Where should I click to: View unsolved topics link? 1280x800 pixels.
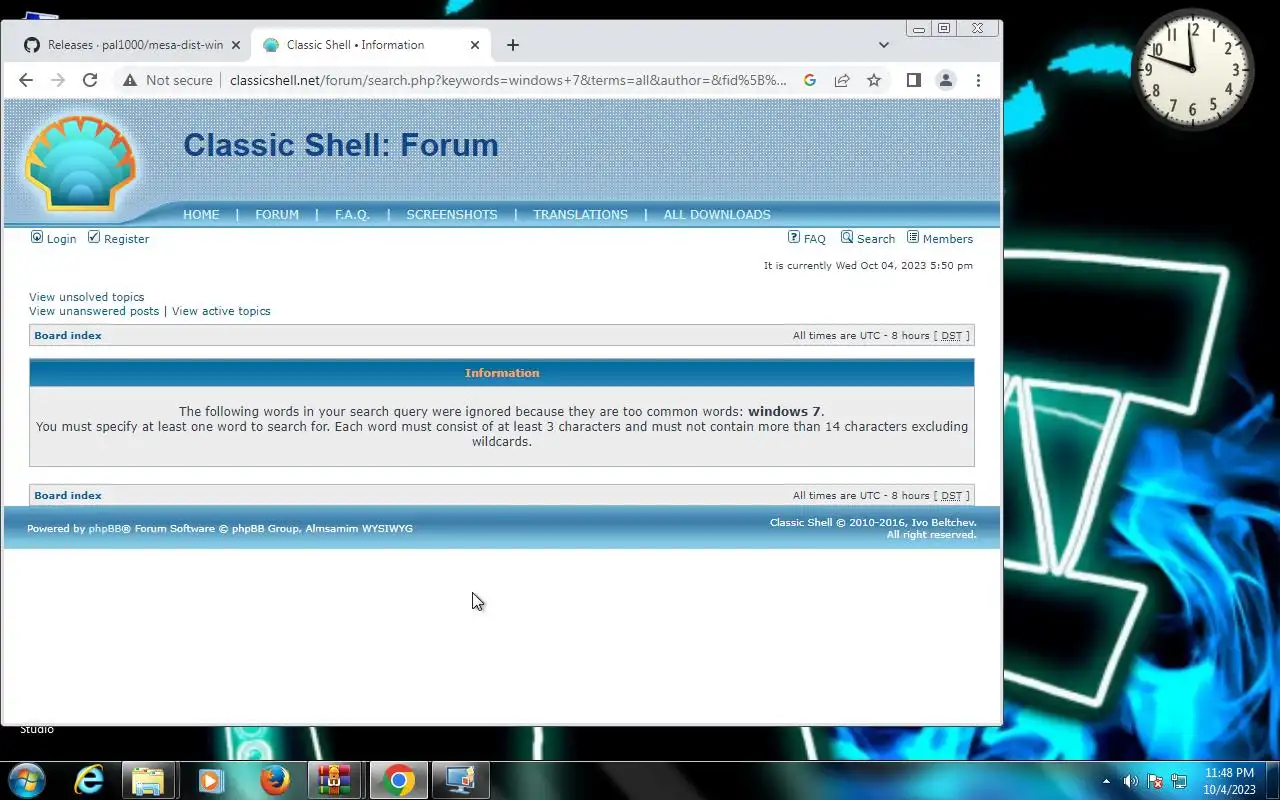tap(87, 297)
